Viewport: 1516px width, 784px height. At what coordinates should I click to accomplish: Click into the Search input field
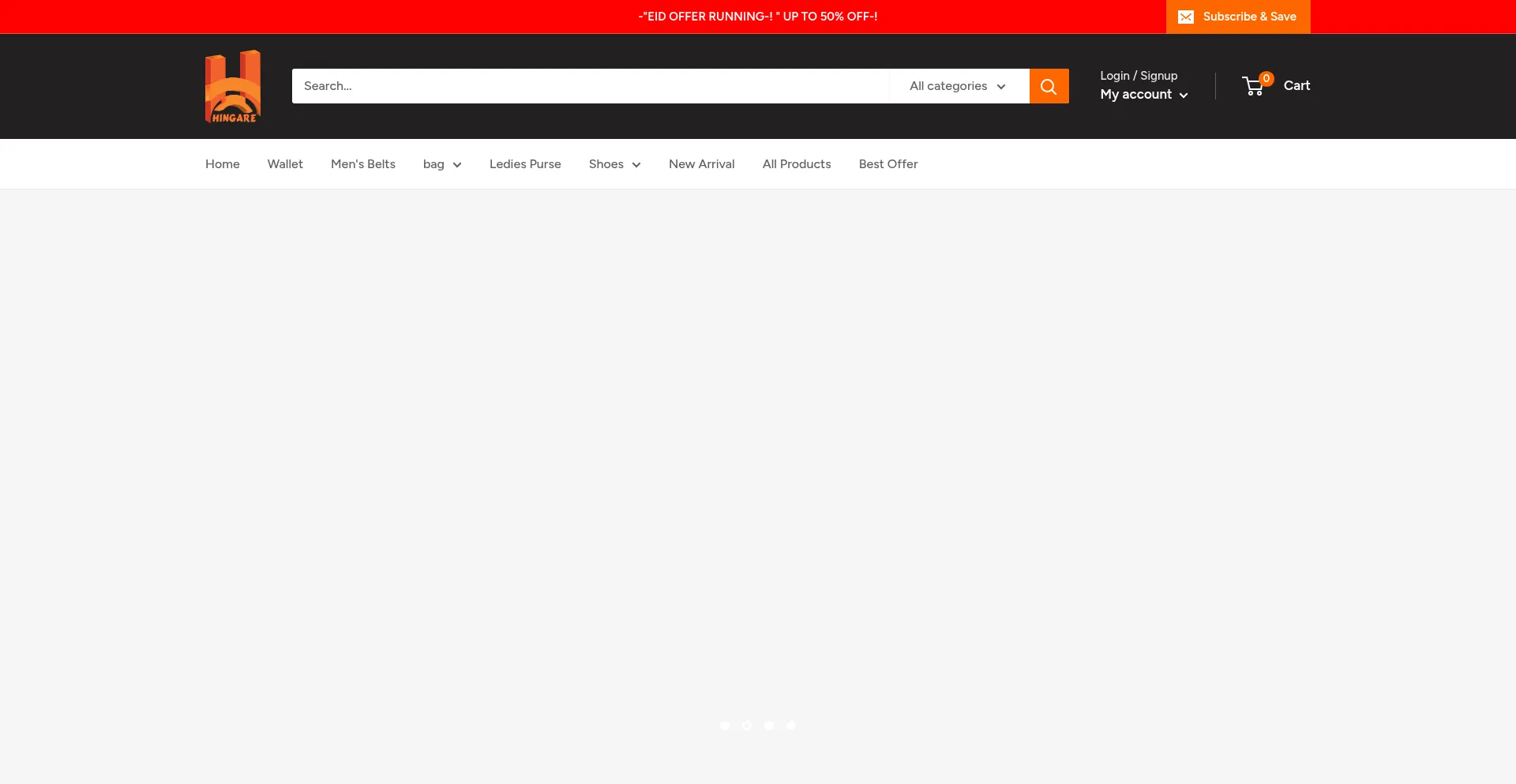[x=590, y=86]
